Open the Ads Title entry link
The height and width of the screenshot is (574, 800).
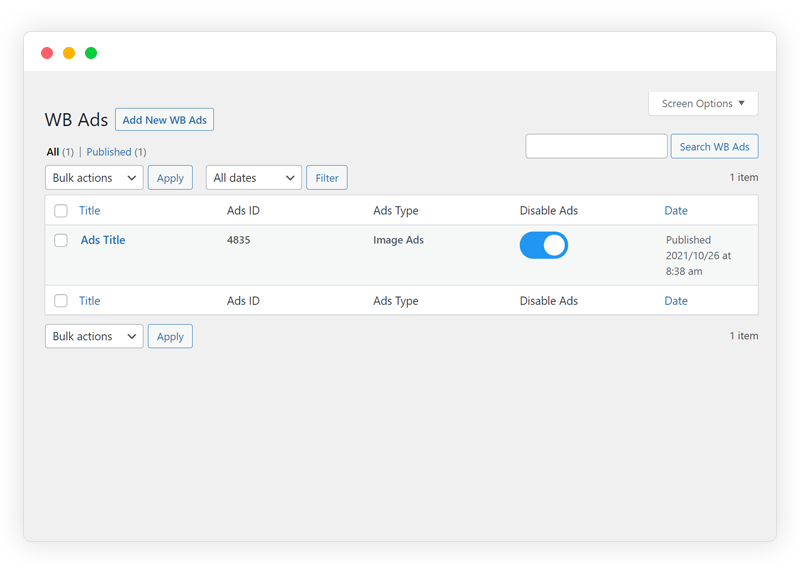[x=103, y=240]
